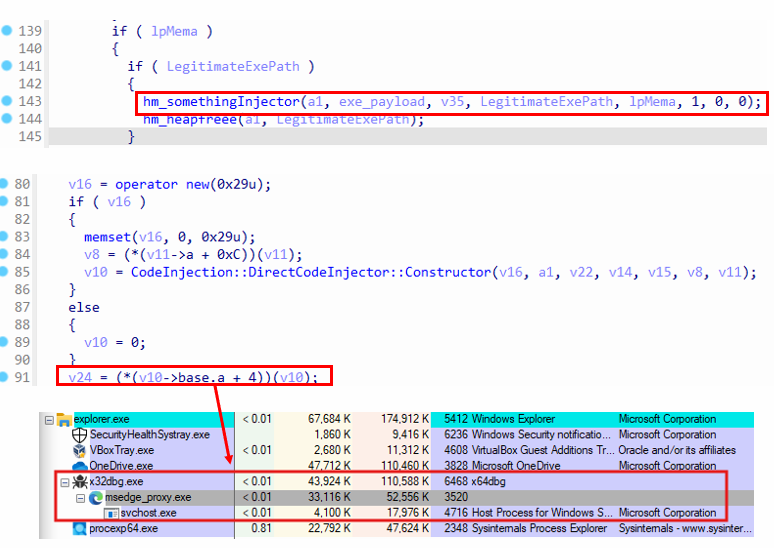
Task: Collapse the explorer.exe process tree
Action: click(49, 420)
